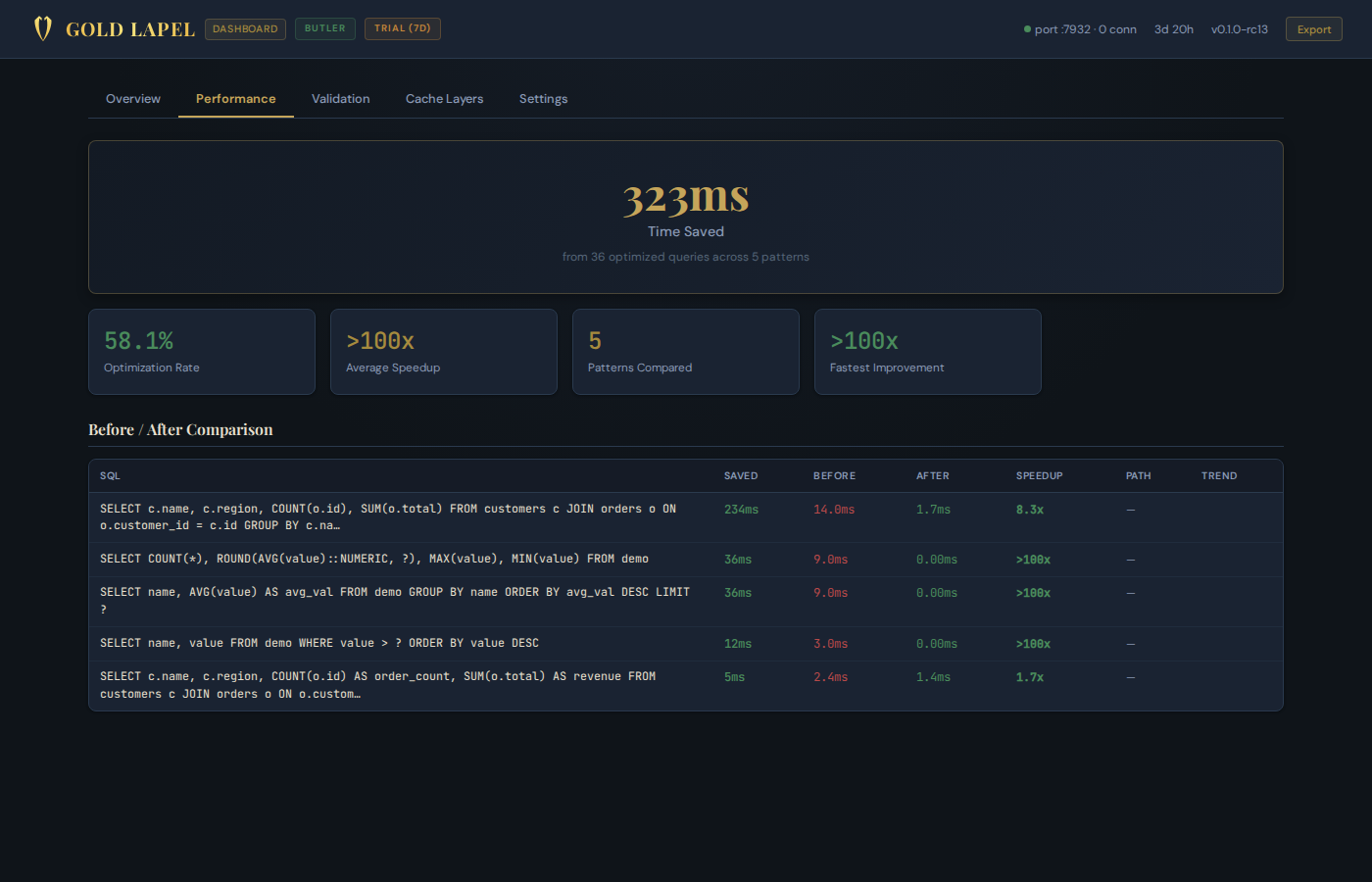Click the BEFORE column header
The image size is (1372, 882).
click(x=834, y=475)
